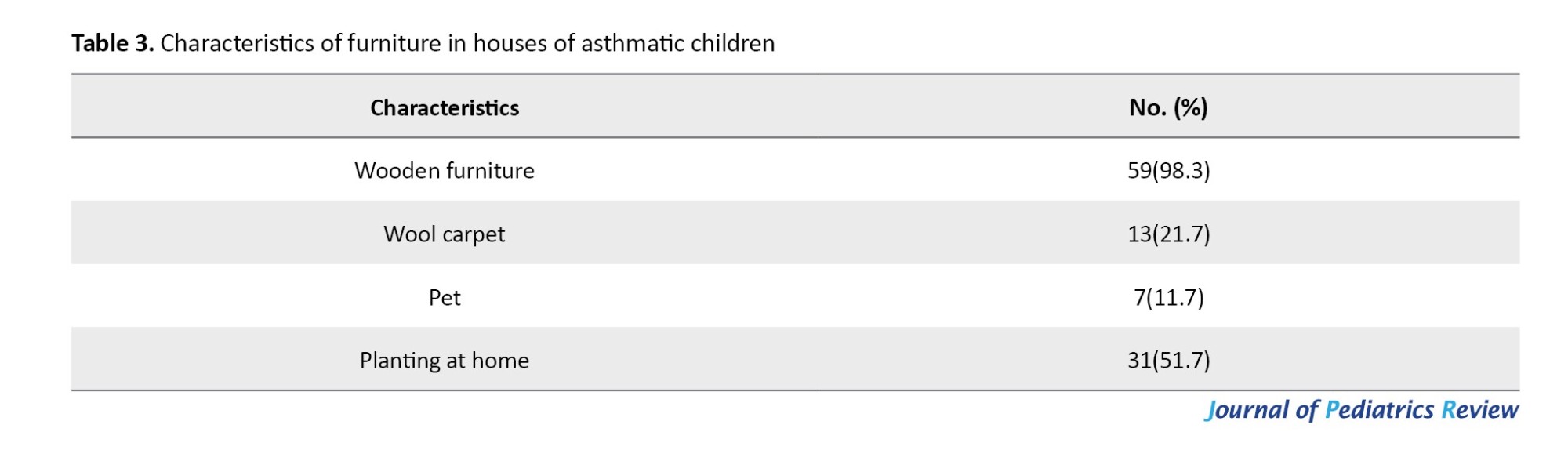Click the "Pet" row label
The height and width of the screenshot is (450, 1568).
point(445,298)
